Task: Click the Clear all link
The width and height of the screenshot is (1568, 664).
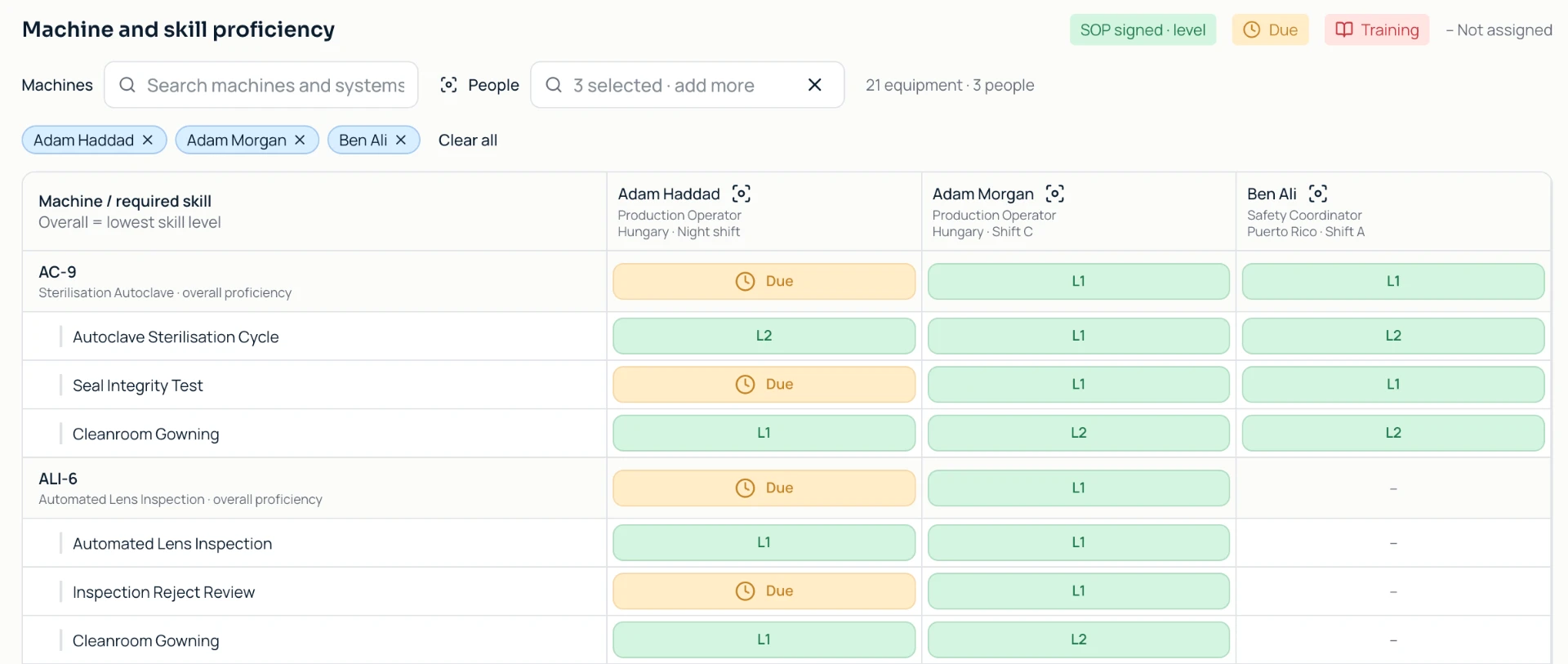Action: pos(468,140)
